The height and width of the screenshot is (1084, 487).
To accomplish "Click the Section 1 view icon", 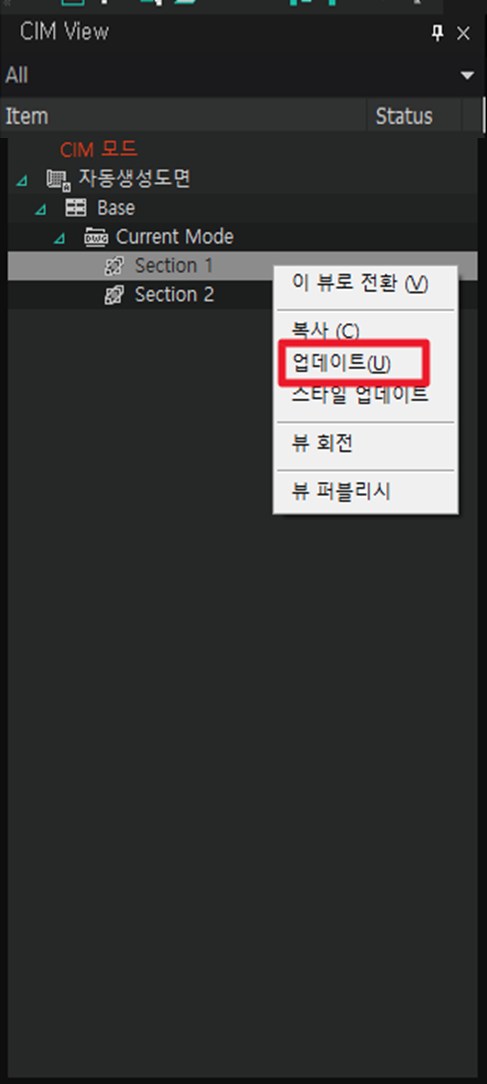I will tap(114, 266).
